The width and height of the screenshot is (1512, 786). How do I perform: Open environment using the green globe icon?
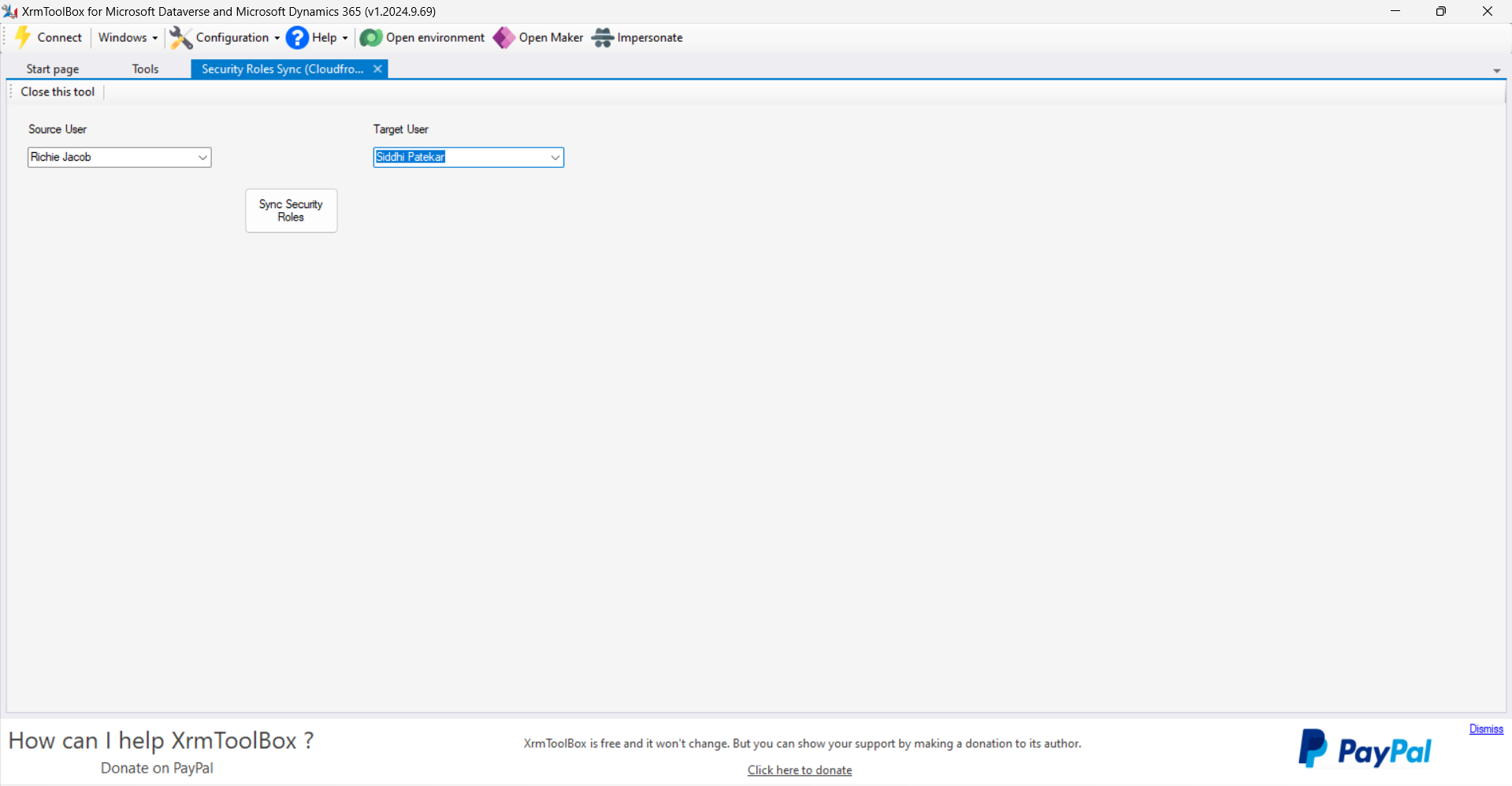click(370, 37)
